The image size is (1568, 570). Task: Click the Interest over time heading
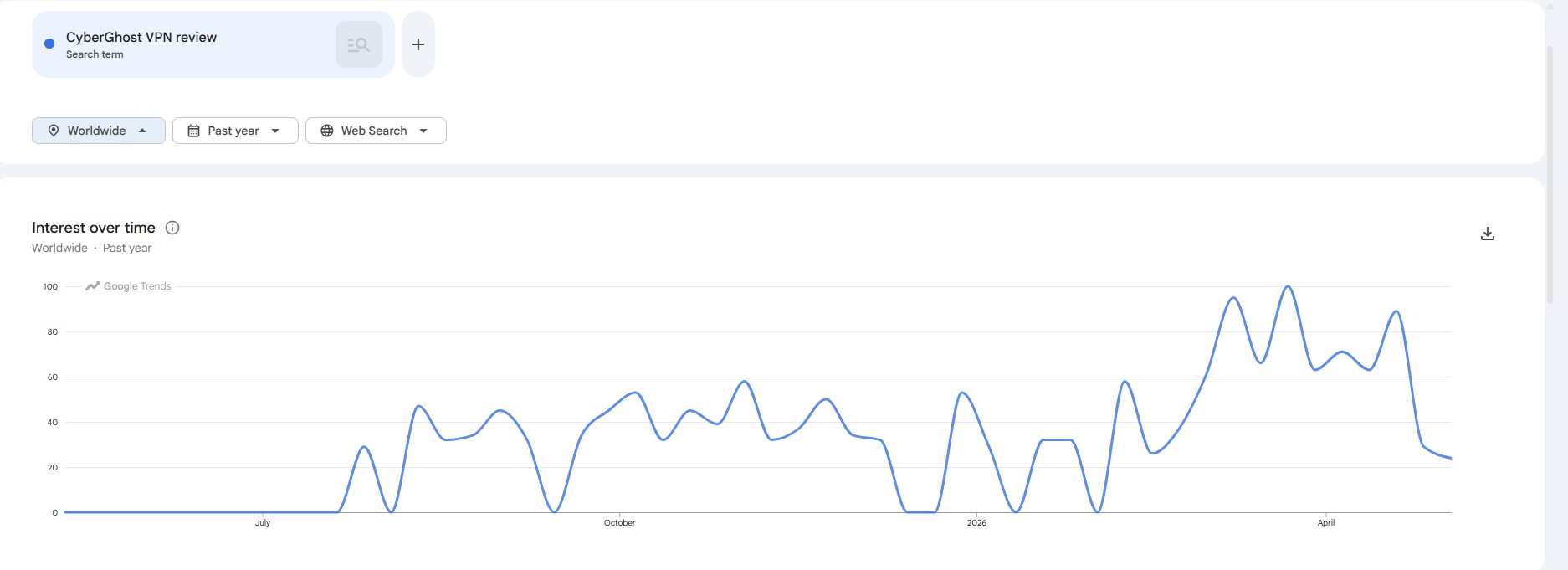point(94,228)
